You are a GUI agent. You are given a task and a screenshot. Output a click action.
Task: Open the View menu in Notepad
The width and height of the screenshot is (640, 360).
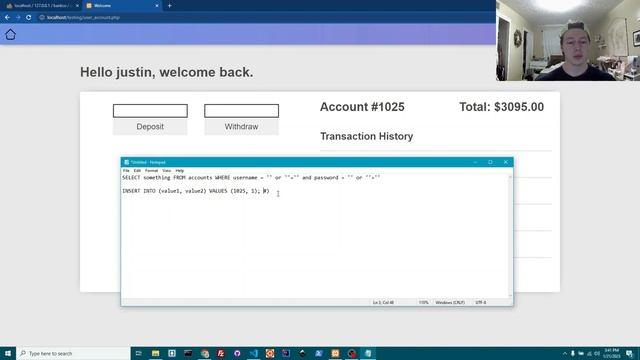(x=167, y=171)
